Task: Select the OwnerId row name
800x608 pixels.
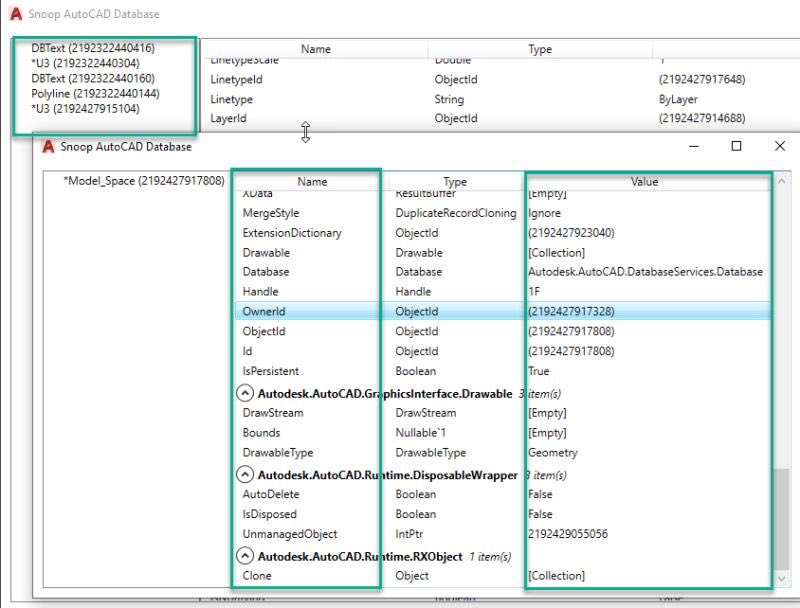Action: pyautogui.click(x=264, y=311)
